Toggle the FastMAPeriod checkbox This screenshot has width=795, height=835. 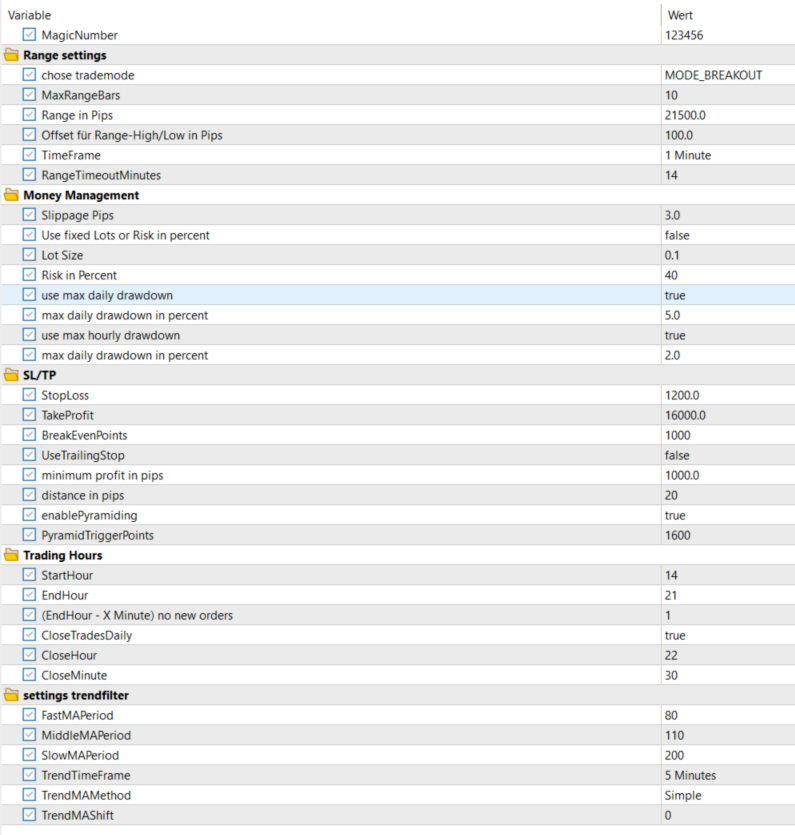pos(29,715)
